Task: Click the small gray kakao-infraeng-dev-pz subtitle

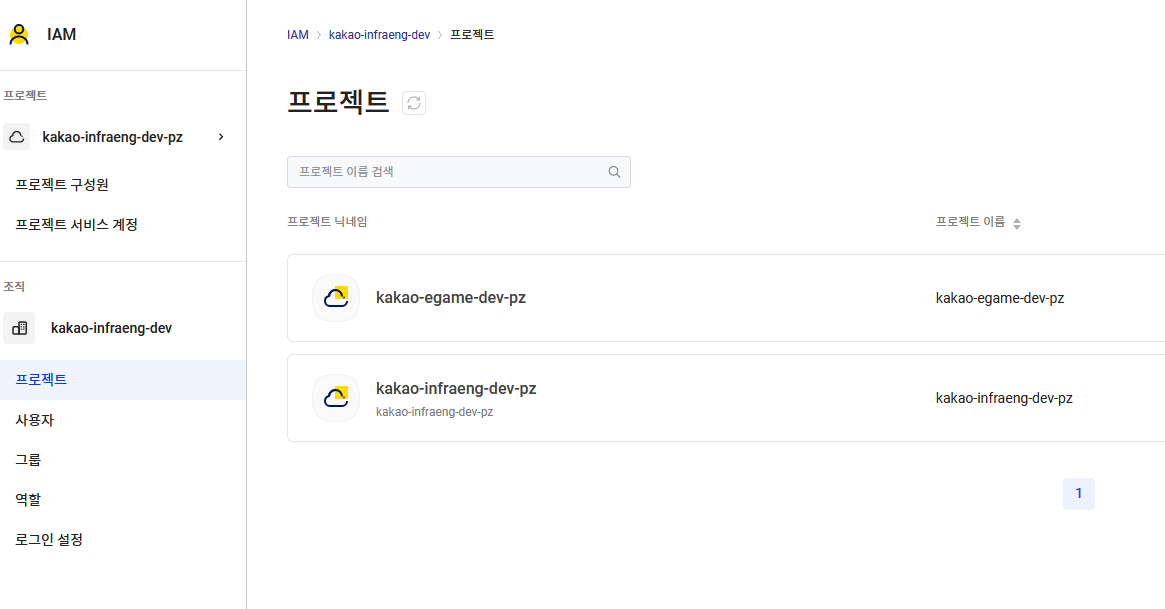Action: [x=435, y=411]
